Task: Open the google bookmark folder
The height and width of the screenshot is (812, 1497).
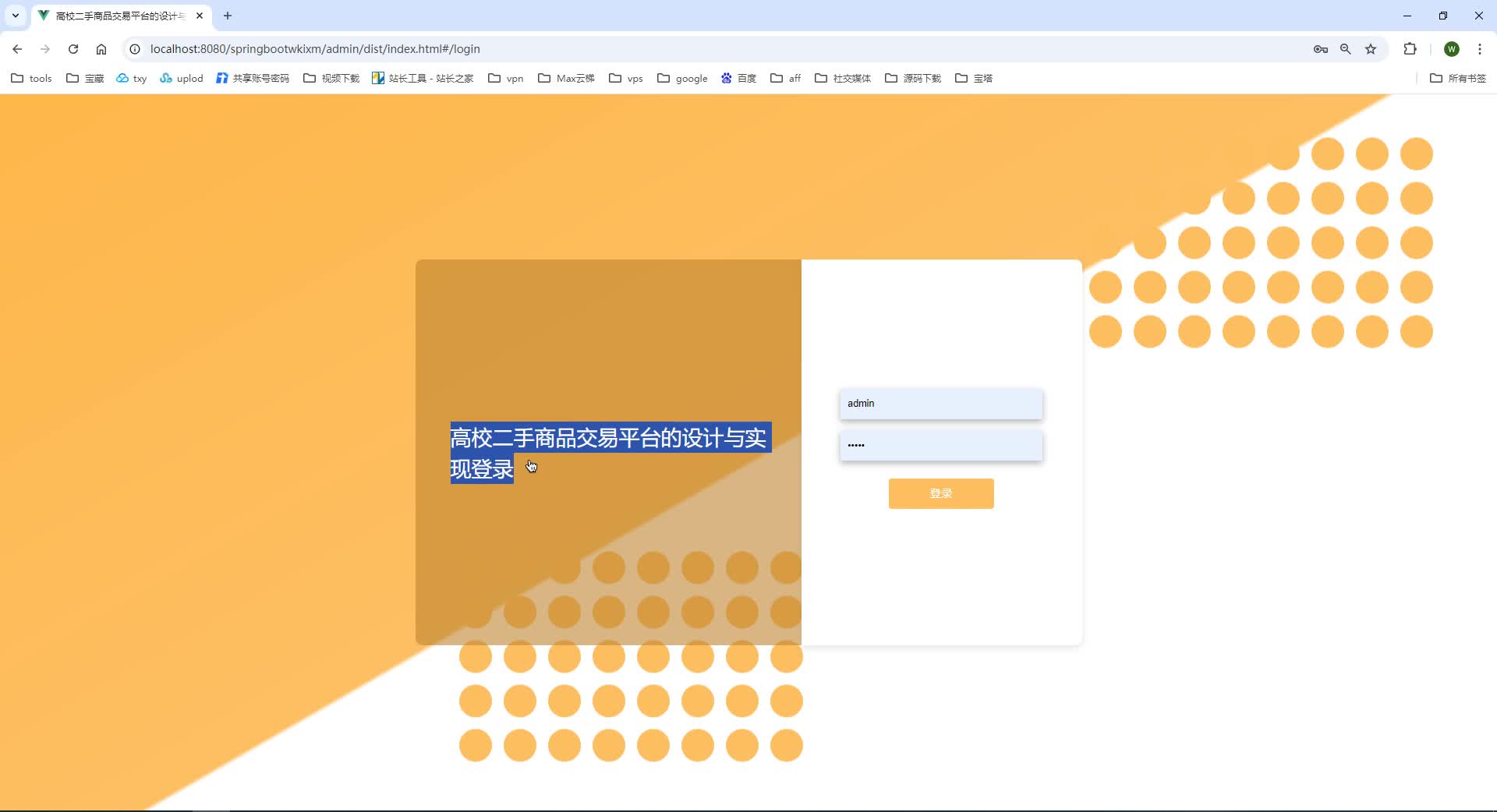Action: pos(683,78)
